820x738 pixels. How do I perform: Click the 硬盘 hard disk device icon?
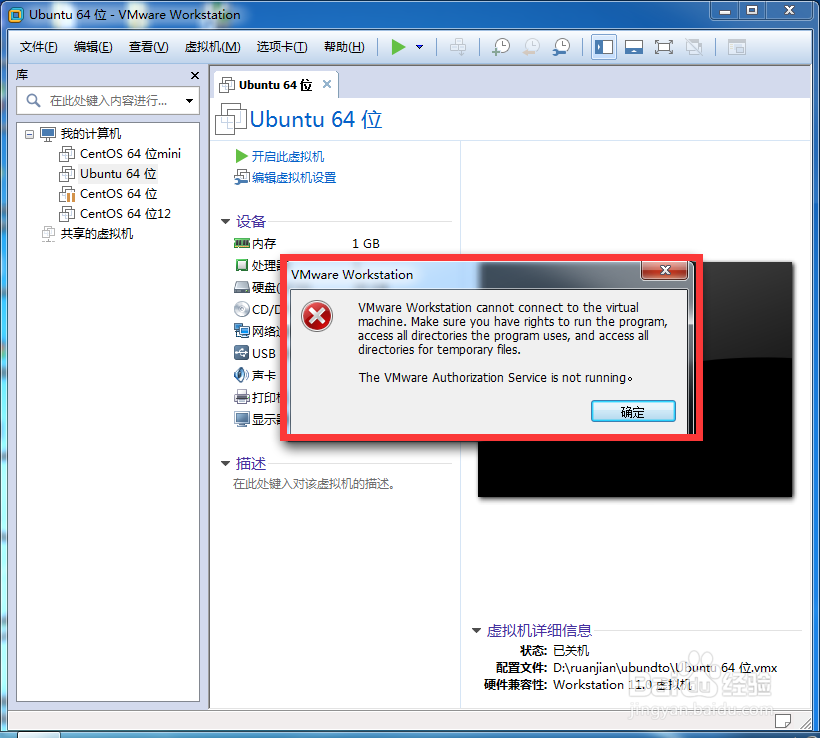pos(242,287)
